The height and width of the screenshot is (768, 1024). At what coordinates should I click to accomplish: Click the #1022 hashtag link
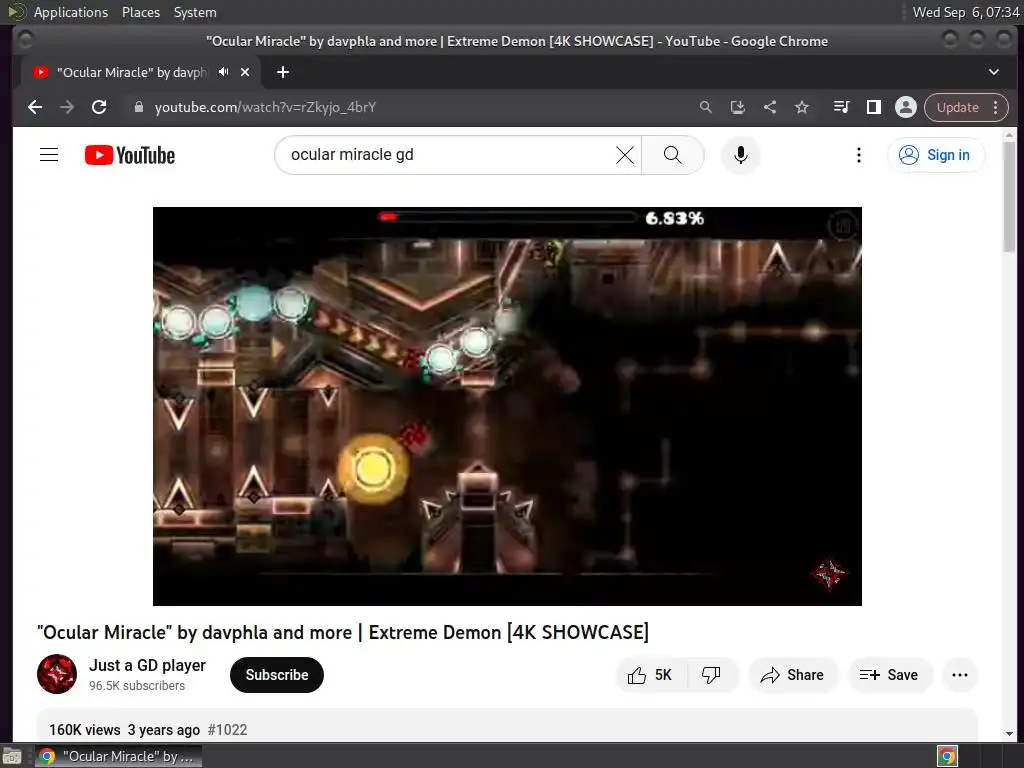[x=227, y=729]
